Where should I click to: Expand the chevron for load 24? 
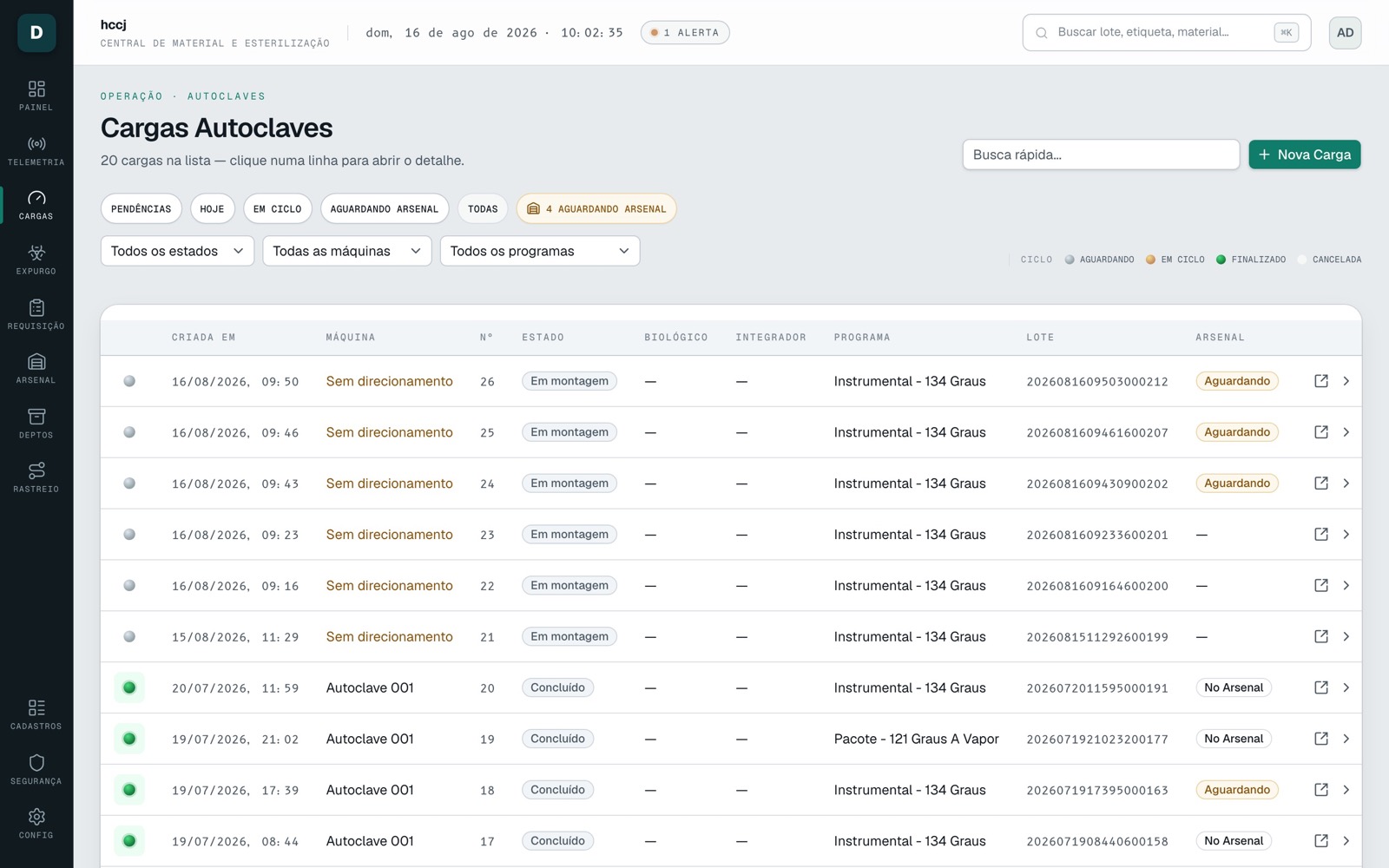coord(1346,483)
